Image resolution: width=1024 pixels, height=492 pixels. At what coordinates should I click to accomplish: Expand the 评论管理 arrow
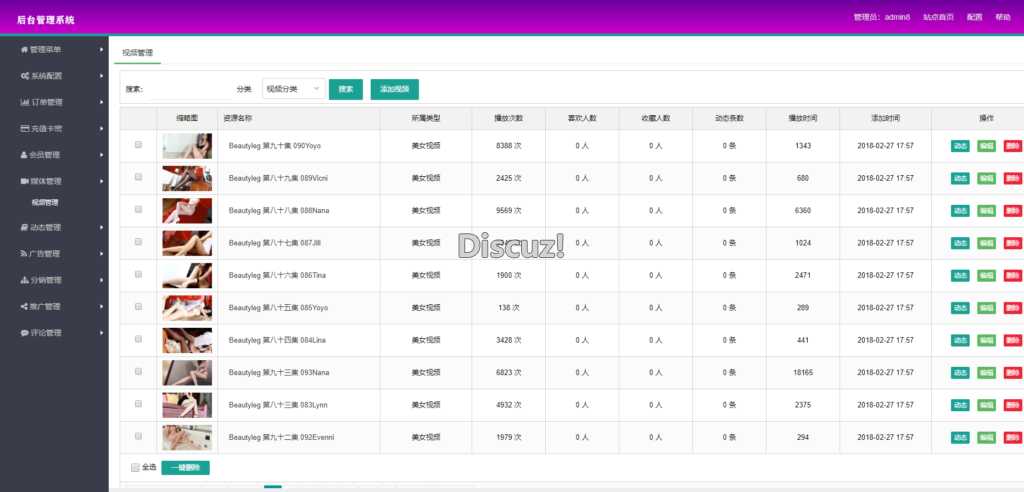(101, 333)
